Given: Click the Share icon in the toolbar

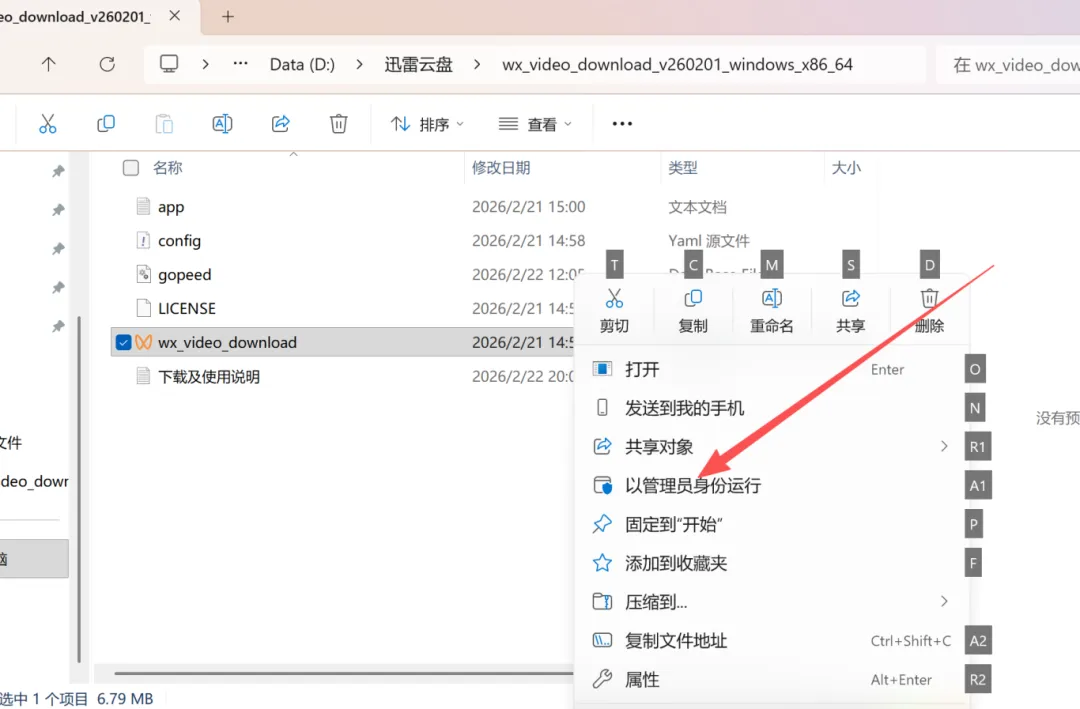Looking at the screenshot, I should [x=280, y=124].
